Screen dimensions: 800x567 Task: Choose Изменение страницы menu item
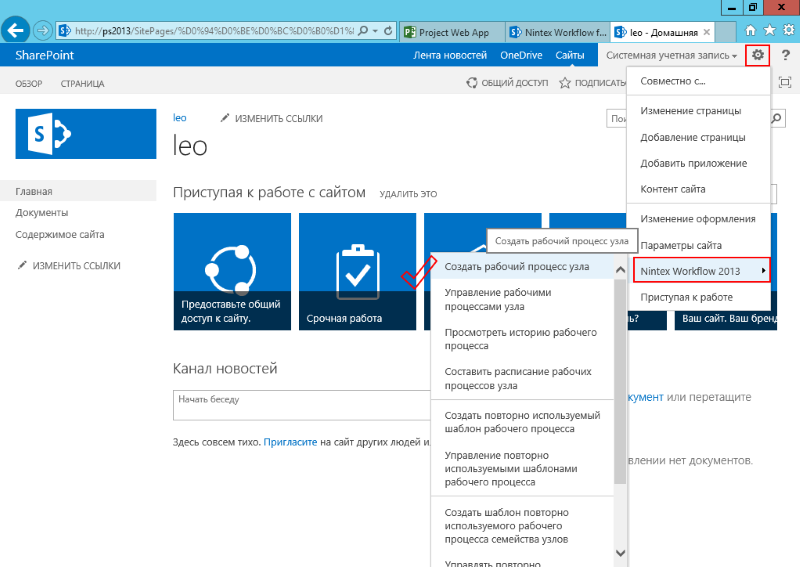[x=698, y=110]
